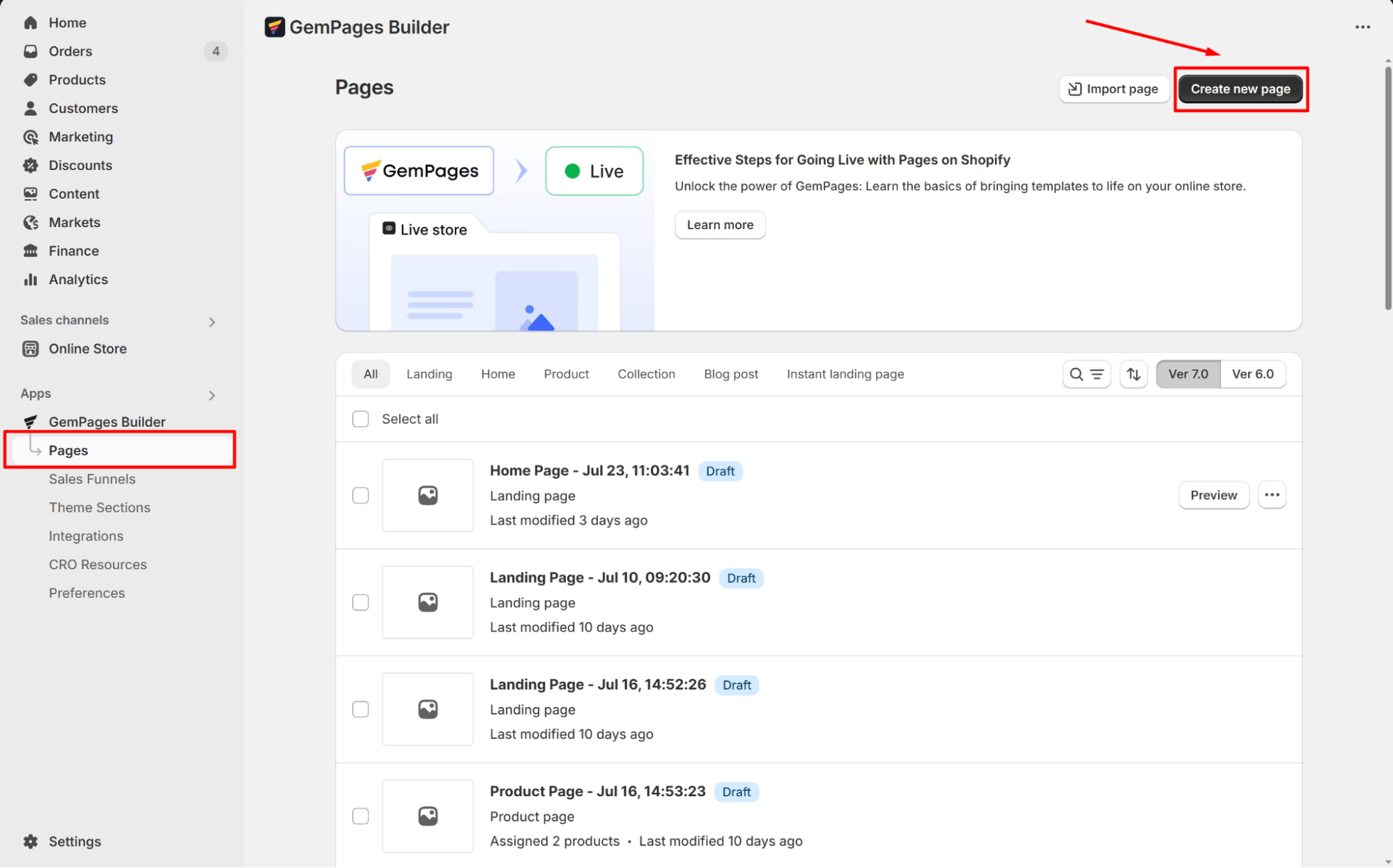Click the Learn more button
The image size is (1393, 868).
tap(719, 225)
